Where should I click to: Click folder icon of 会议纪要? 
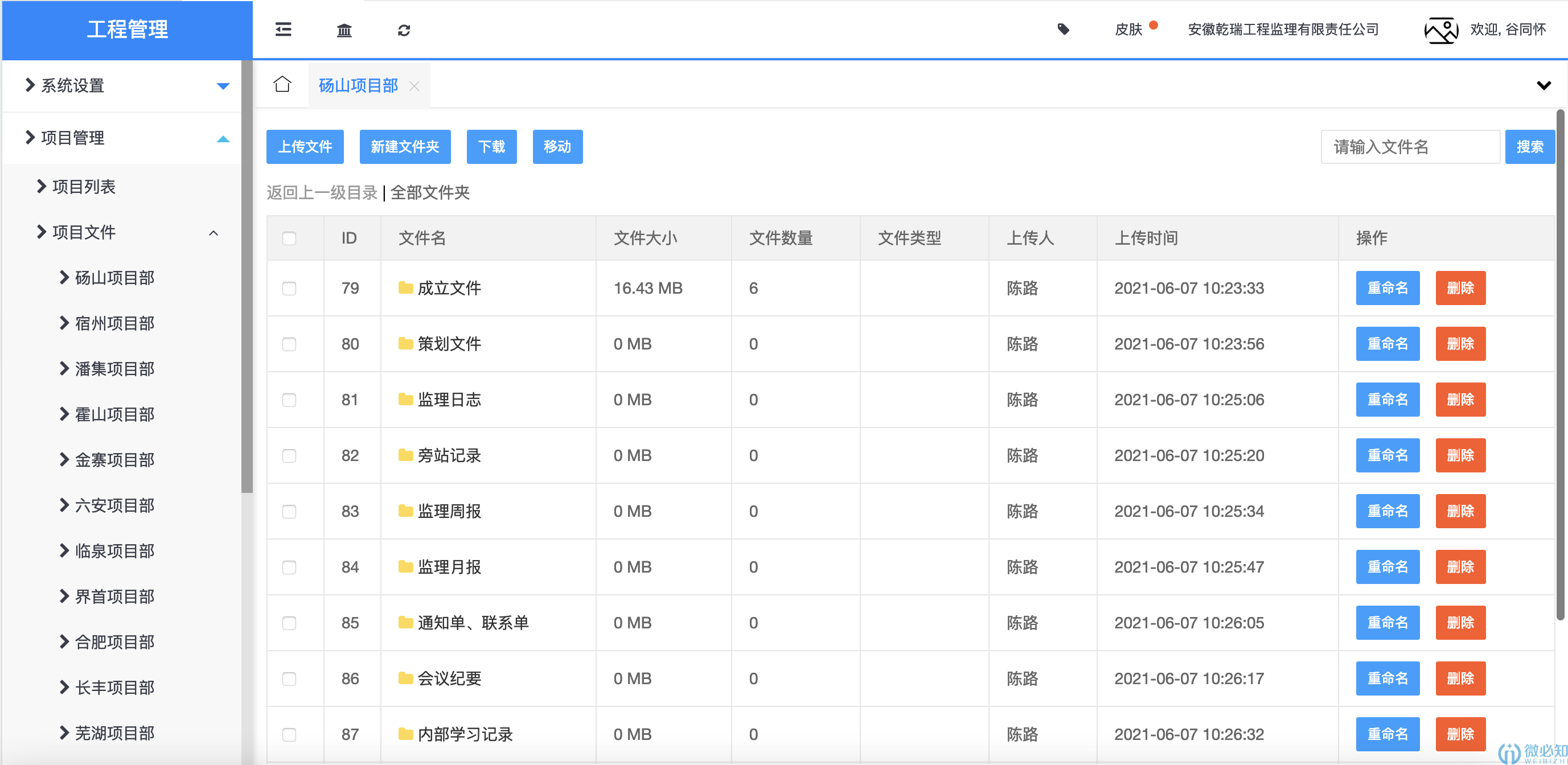coord(405,678)
